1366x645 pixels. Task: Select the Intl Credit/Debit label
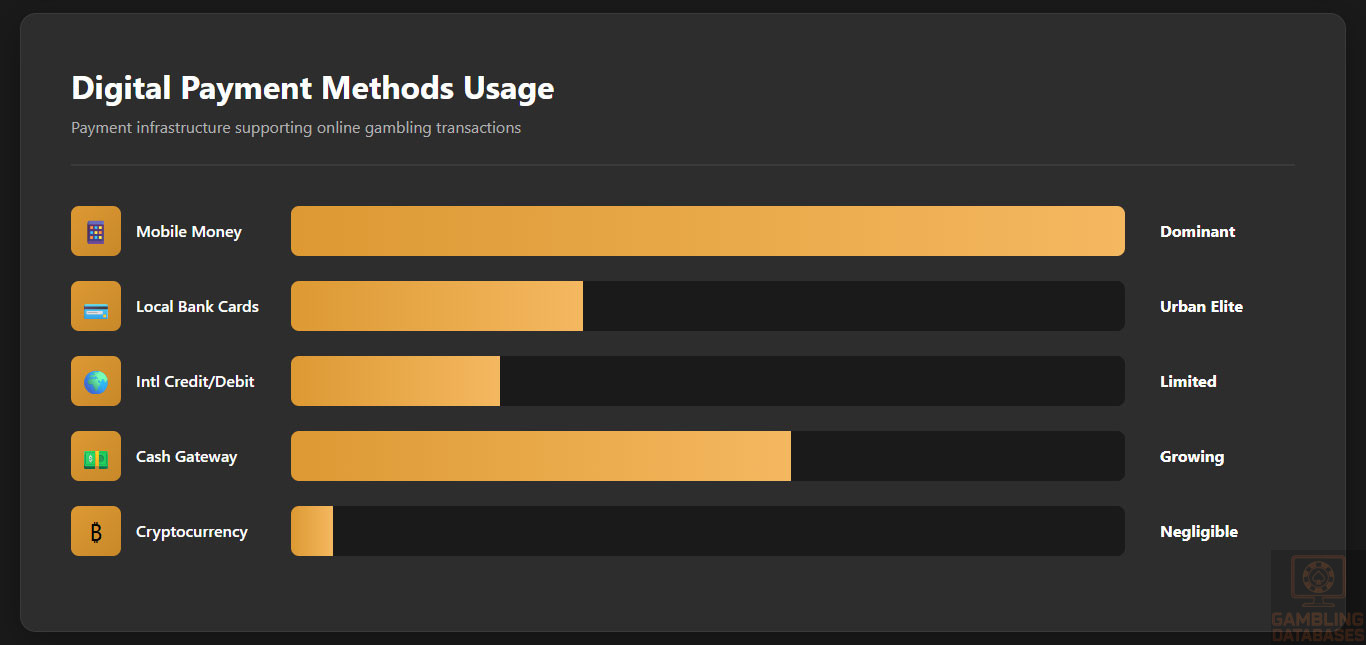coord(195,382)
